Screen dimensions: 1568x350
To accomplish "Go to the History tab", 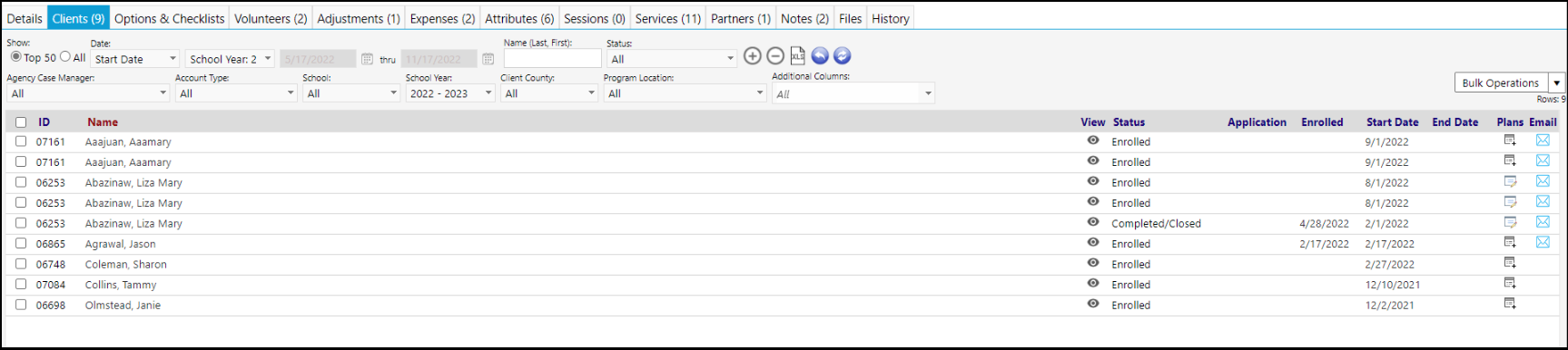I will (891, 18).
